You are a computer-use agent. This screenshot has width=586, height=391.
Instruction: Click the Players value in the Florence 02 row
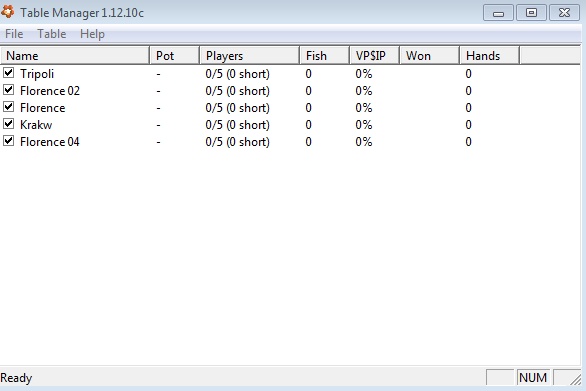[237, 91]
